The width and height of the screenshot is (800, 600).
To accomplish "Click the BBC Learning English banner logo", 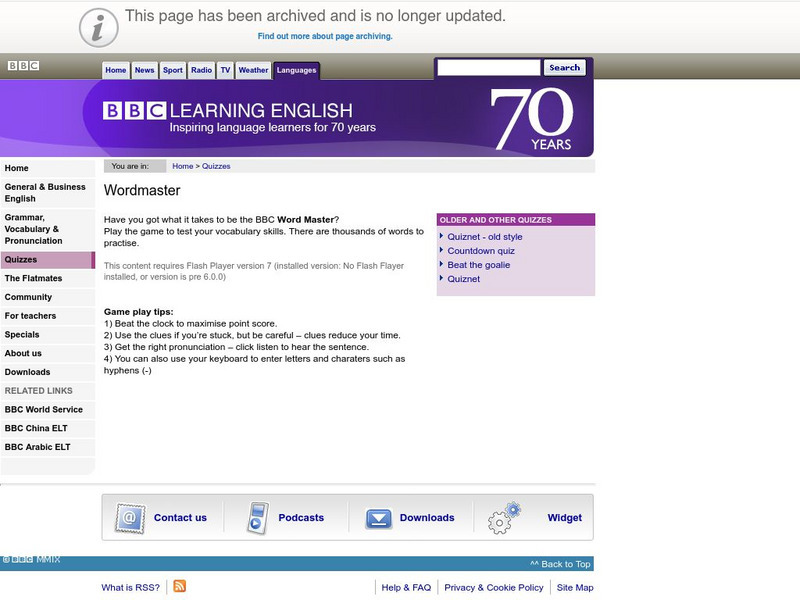I will point(228,110).
